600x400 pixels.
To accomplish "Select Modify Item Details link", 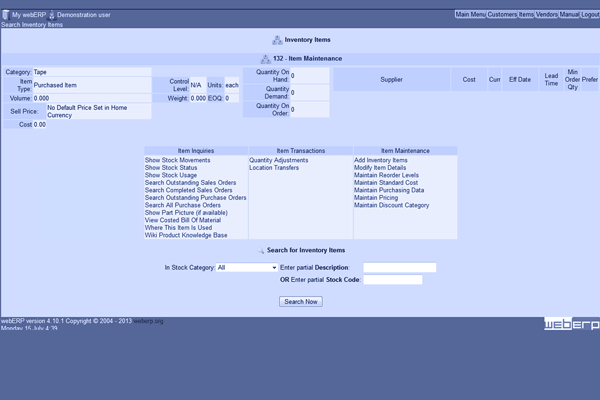I will pos(380,168).
